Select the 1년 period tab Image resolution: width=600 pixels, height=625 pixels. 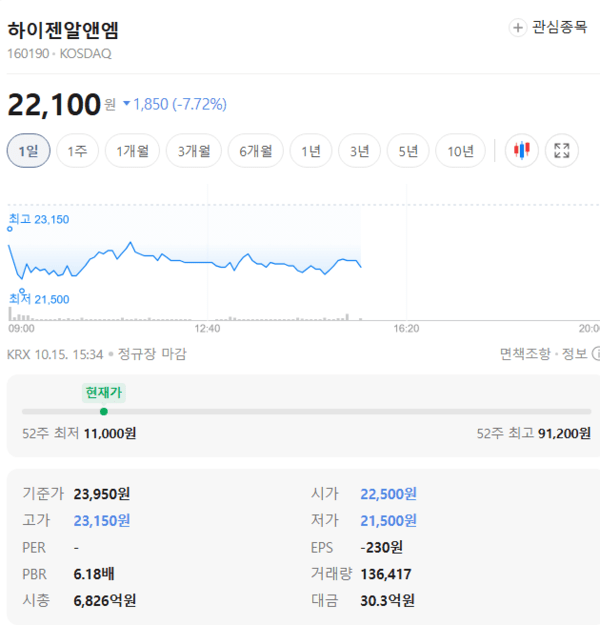point(311,151)
